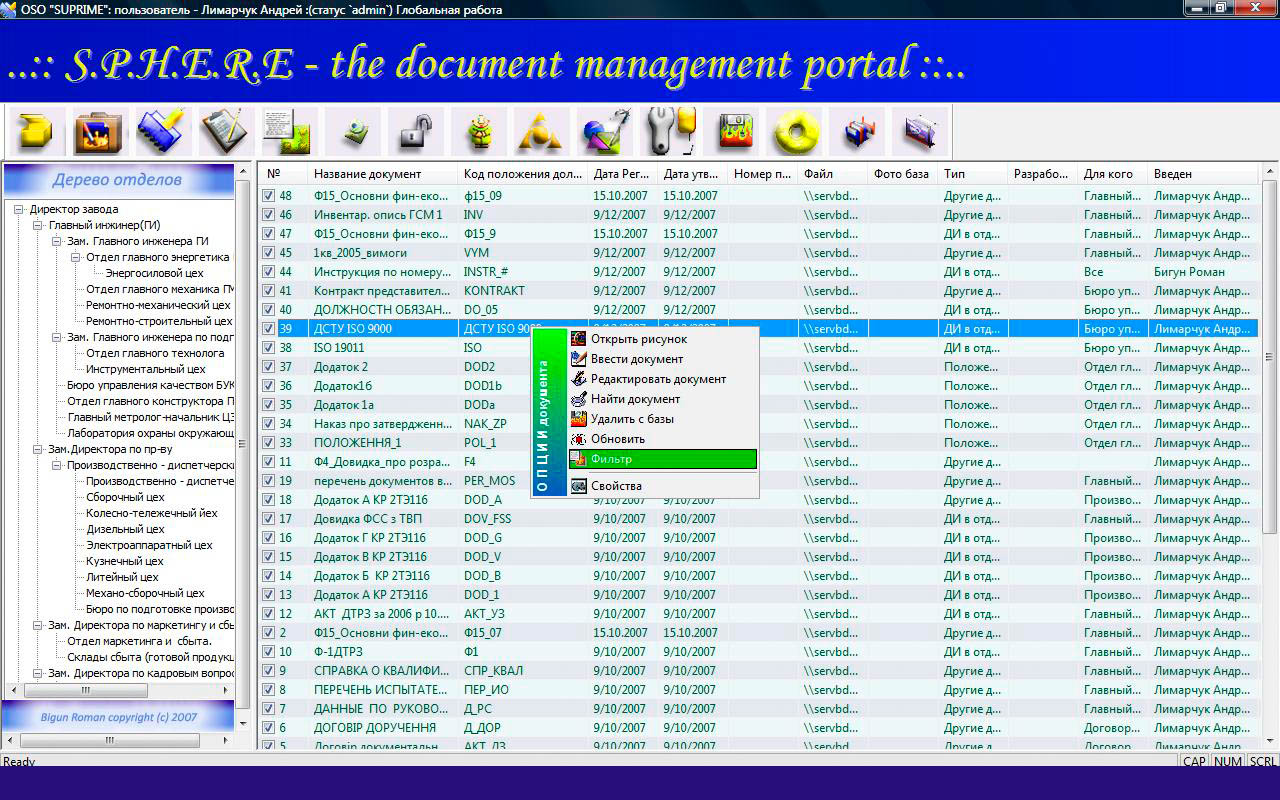Collapse the Зам. Главного инженера ГИ node
1280x800 pixels.
tap(57, 241)
